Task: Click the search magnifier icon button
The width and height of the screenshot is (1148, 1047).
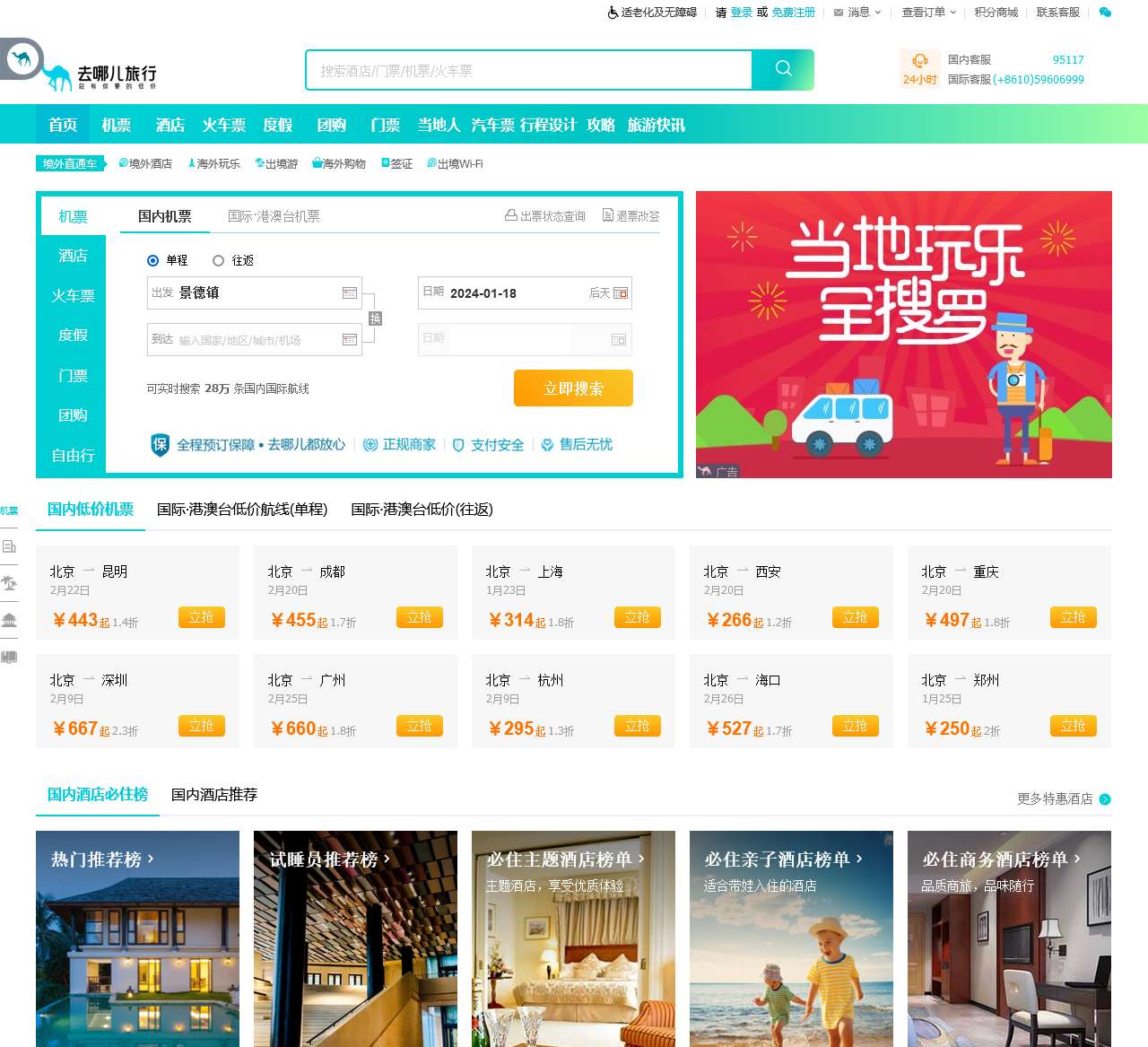Action: [x=783, y=69]
